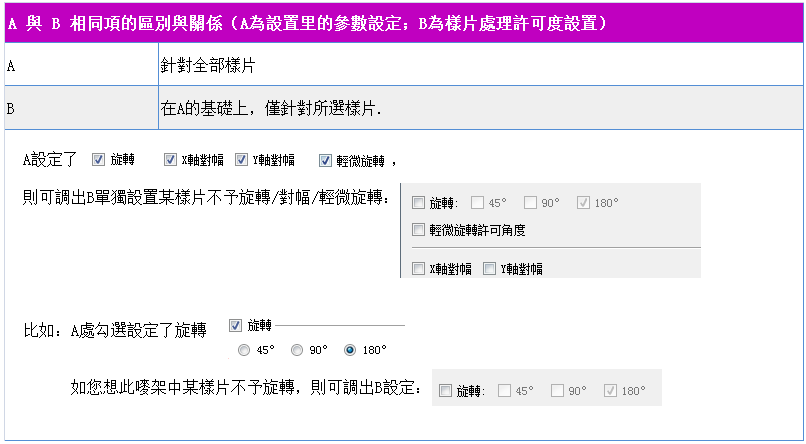Toggle 180° checkbox in the middle gray panel

(584, 203)
